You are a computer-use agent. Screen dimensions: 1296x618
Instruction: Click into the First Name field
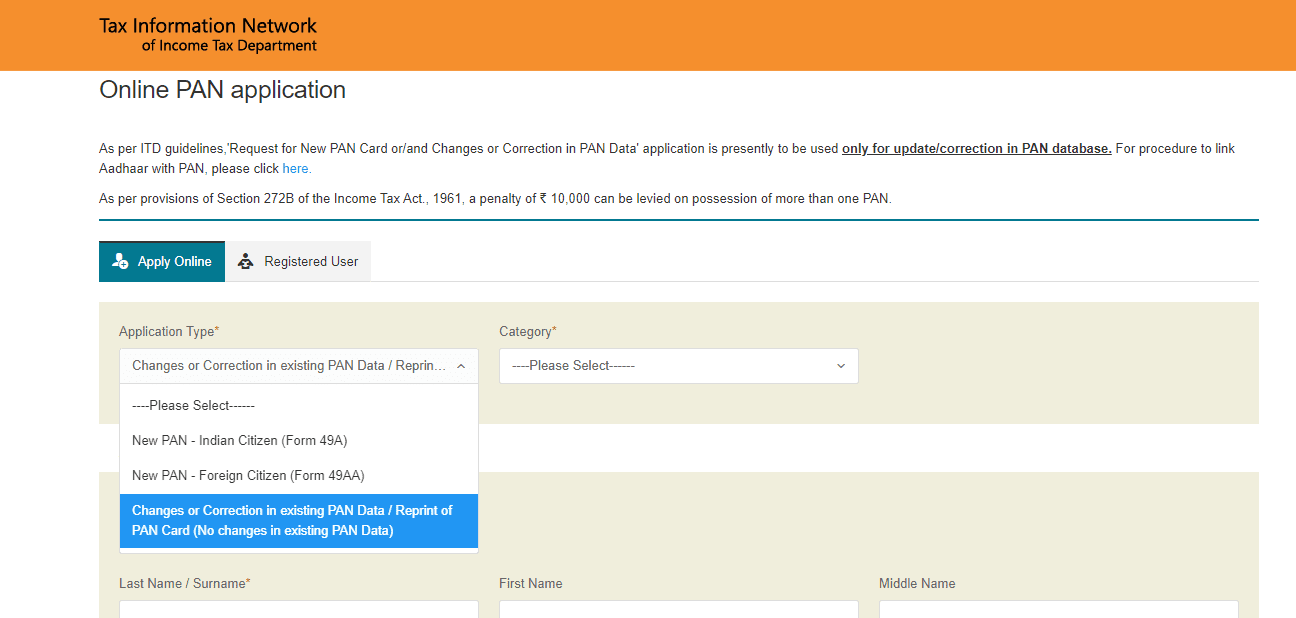click(x=678, y=609)
